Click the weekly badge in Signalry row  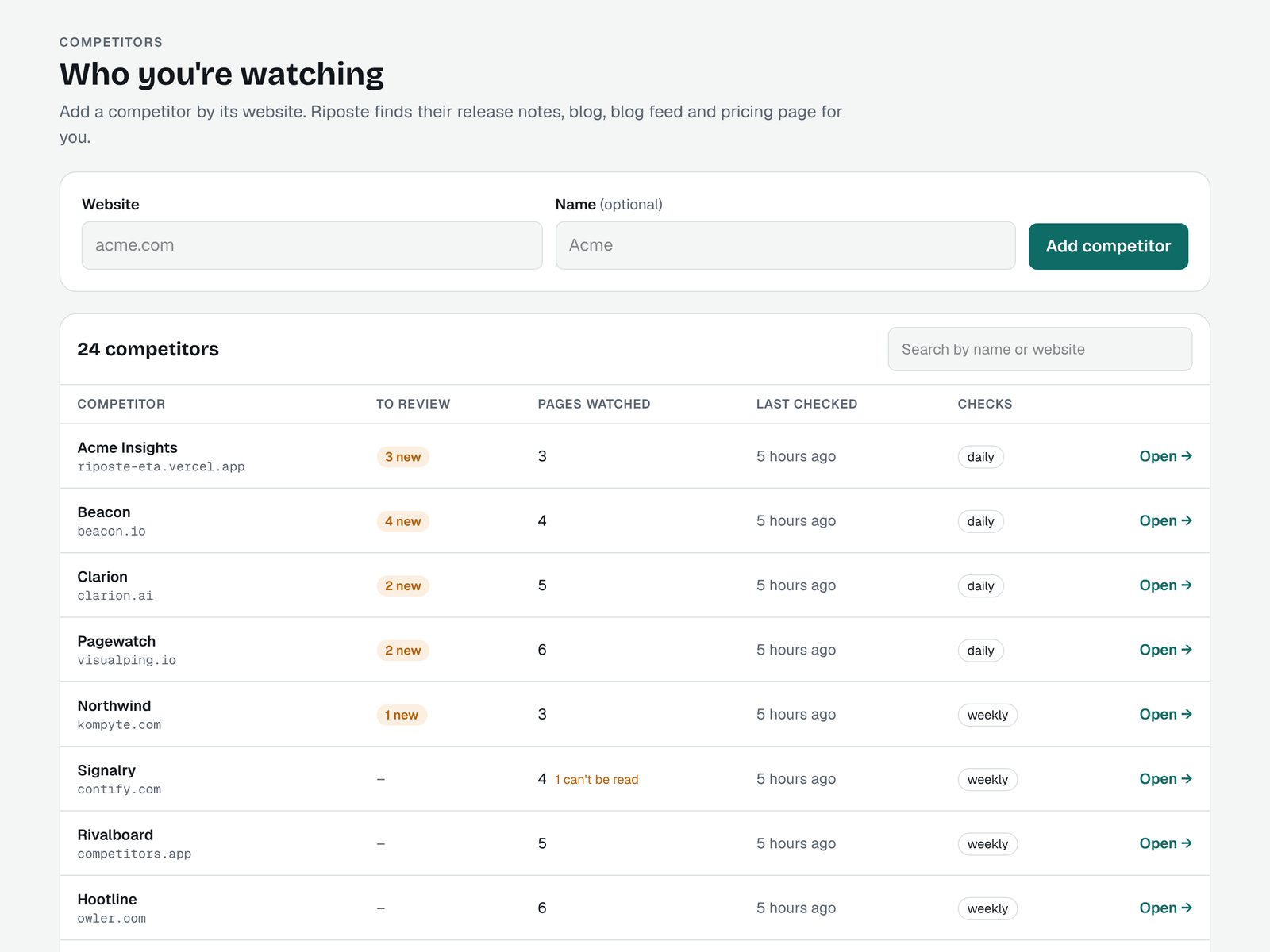987,779
